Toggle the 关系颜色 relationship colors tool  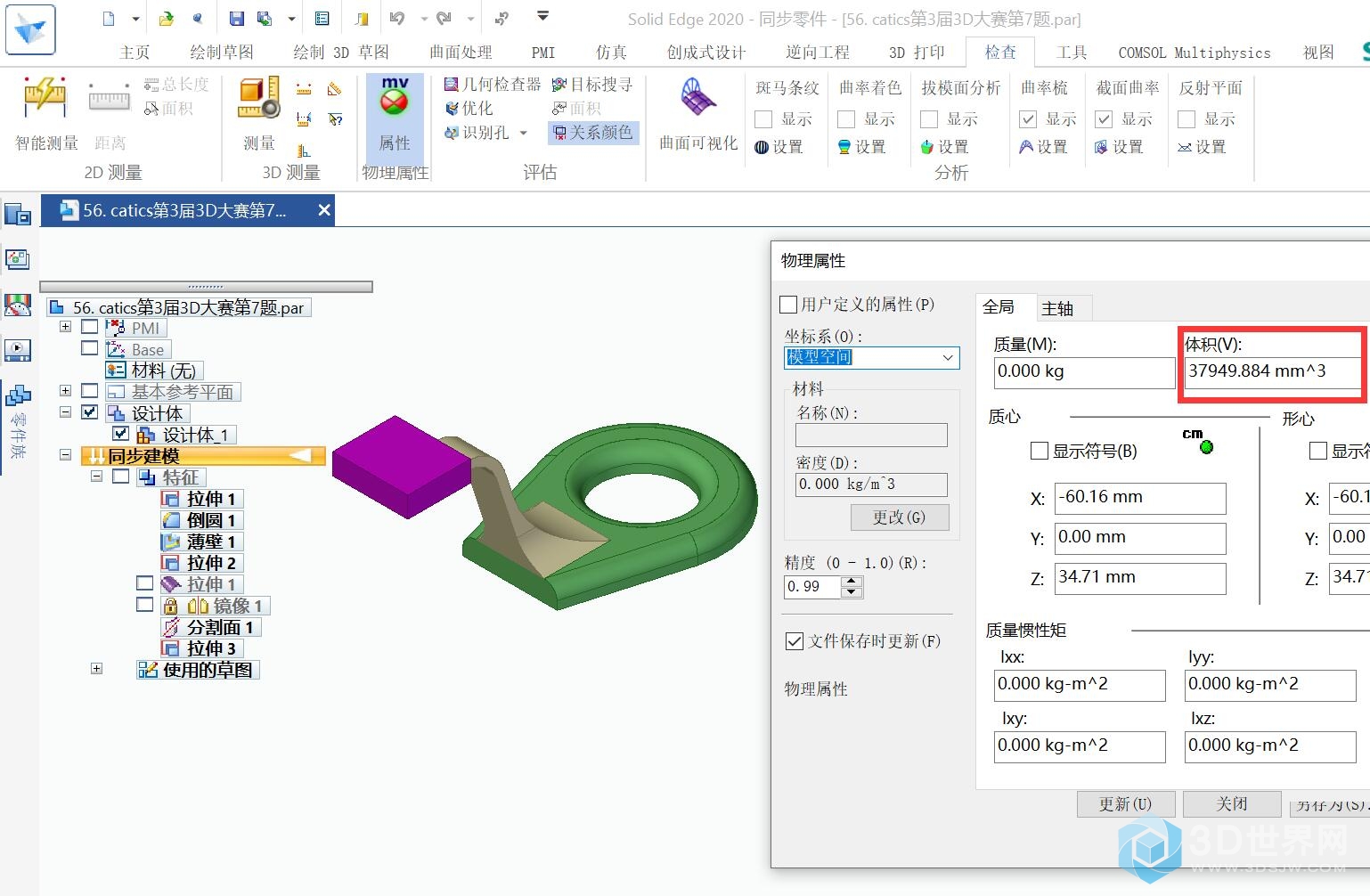[x=592, y=133]
